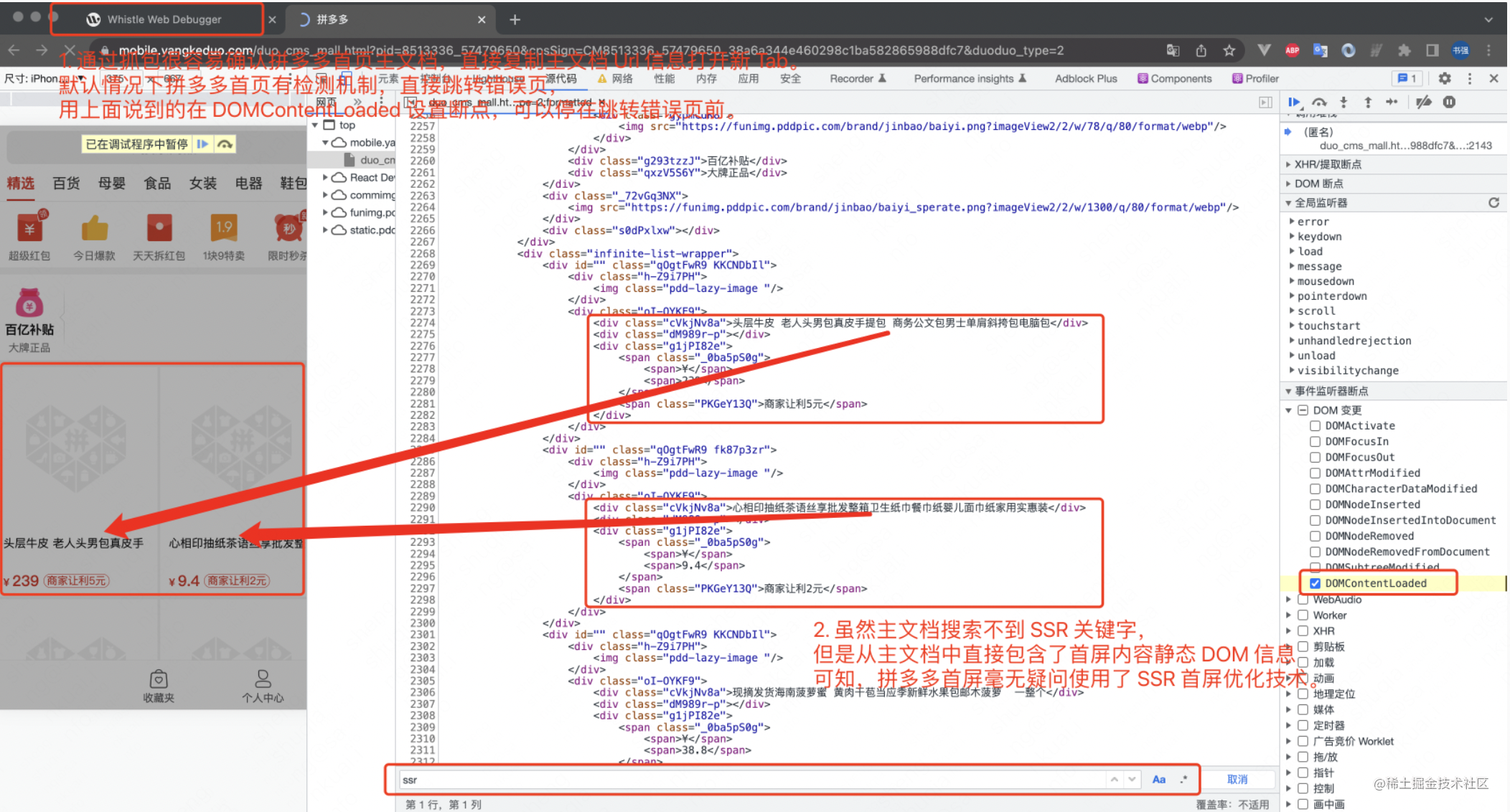Deactivate breakpoints icon in debugger toolbar
Image resolution: width=1510 pixels, height=812 pixels.
[1424, 103]
